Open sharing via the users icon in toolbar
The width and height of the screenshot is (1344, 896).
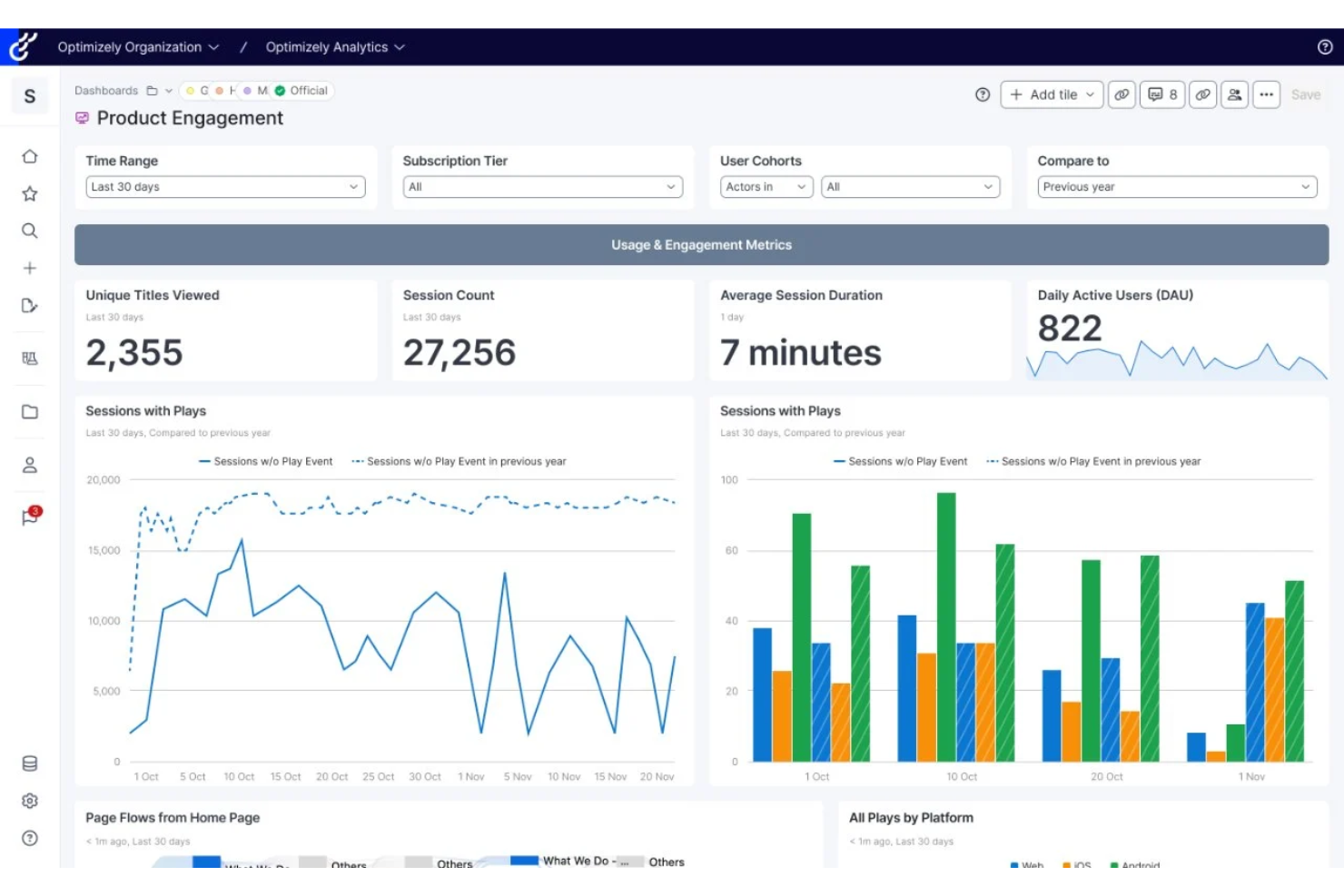(x=1235, y=94)
